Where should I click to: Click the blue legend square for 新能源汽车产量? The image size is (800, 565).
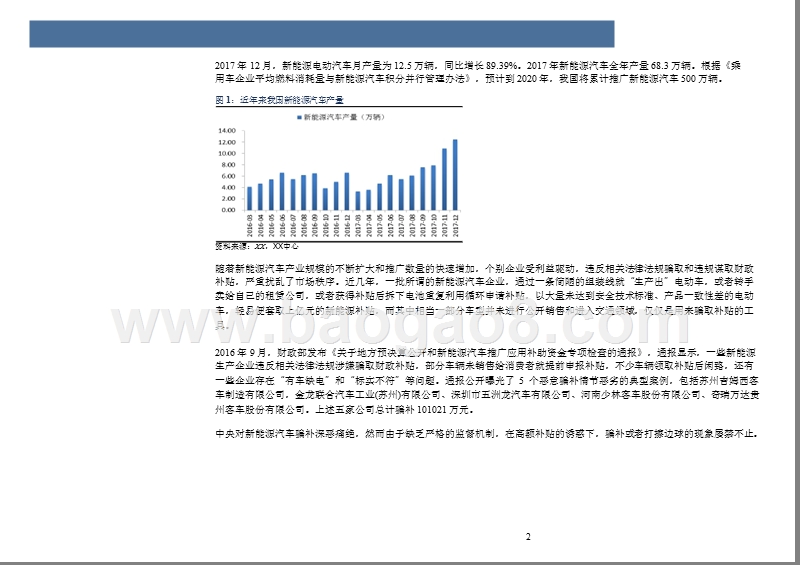click(299, 117)
